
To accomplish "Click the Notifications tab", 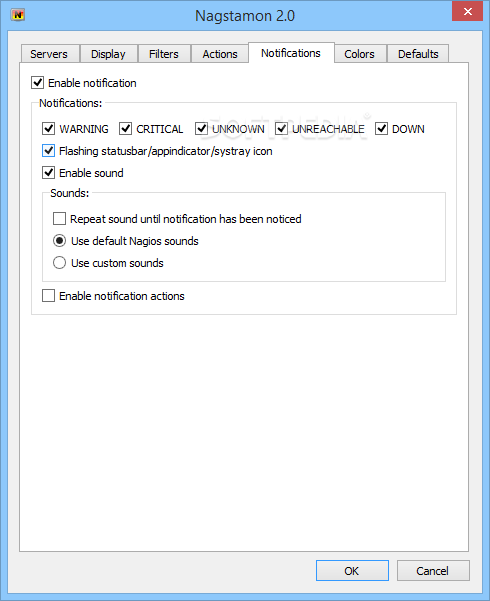I will (291, 53).
